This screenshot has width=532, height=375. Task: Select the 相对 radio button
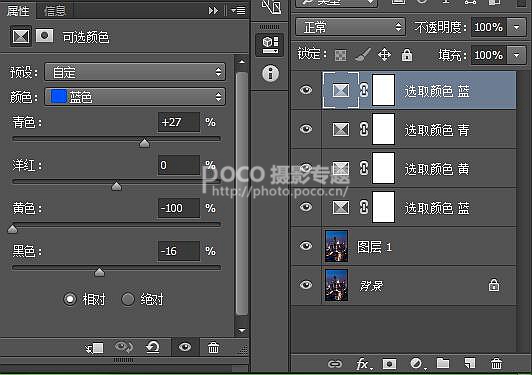pos(70,299)
